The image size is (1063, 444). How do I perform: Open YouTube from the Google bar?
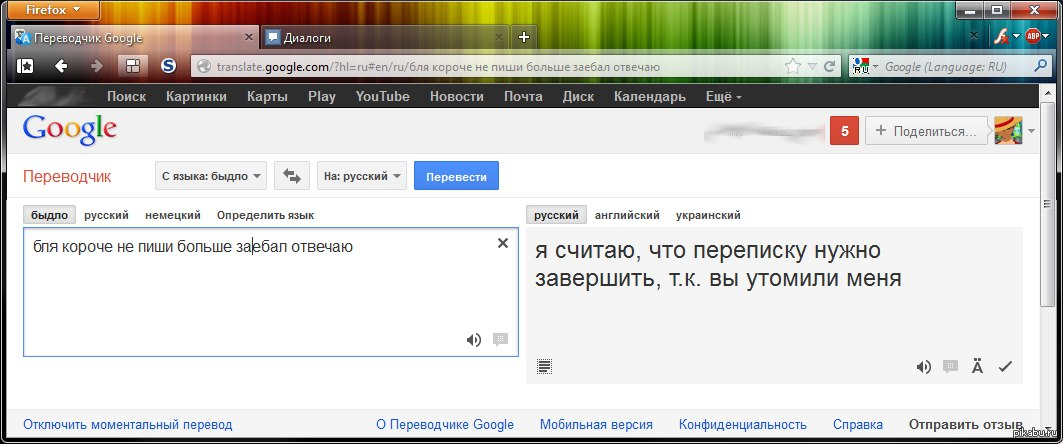[382, 96]
